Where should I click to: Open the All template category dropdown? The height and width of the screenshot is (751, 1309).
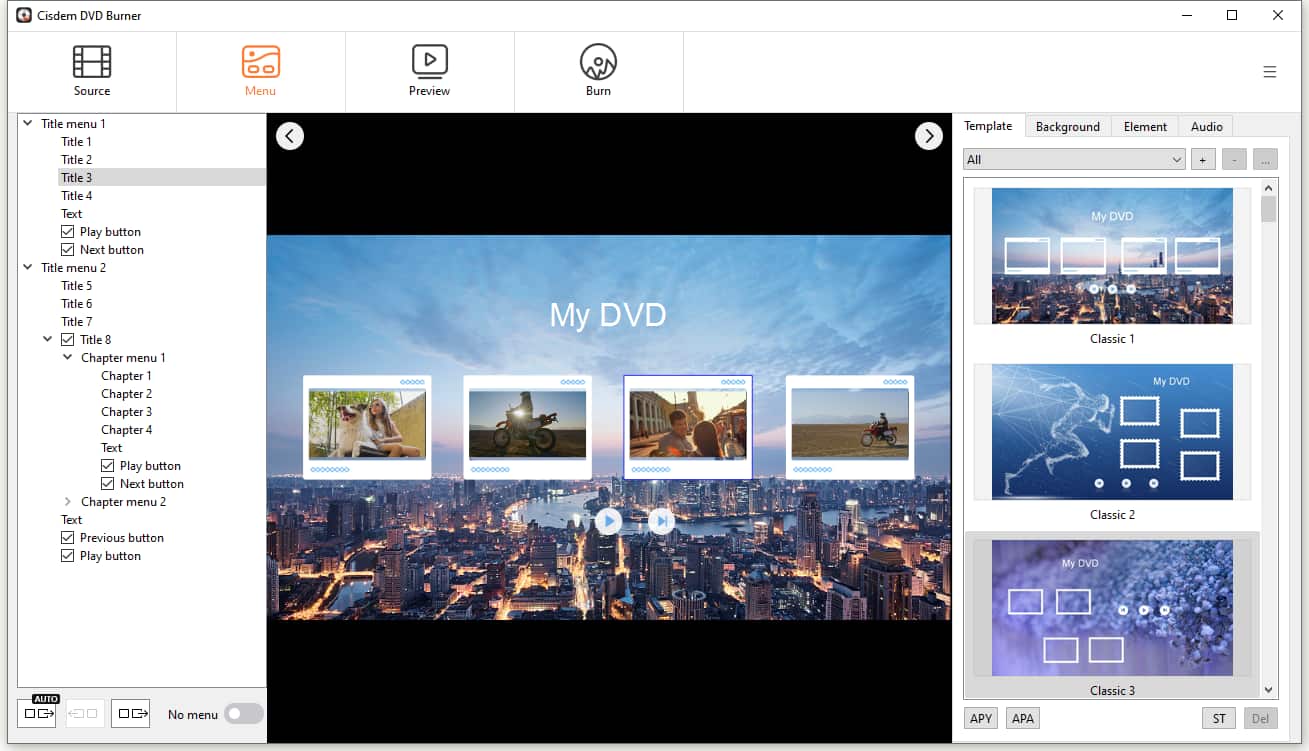1074,160
